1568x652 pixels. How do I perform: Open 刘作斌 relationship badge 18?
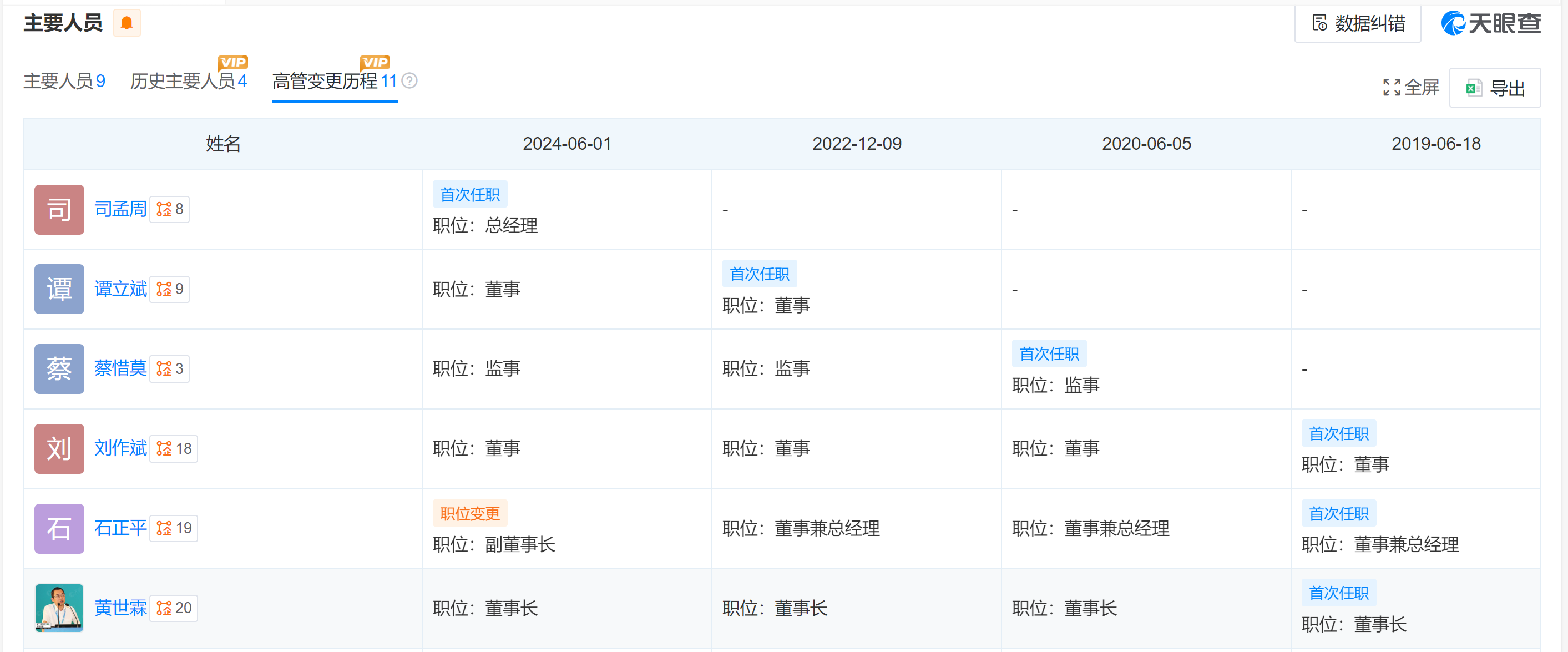(174, 449)
